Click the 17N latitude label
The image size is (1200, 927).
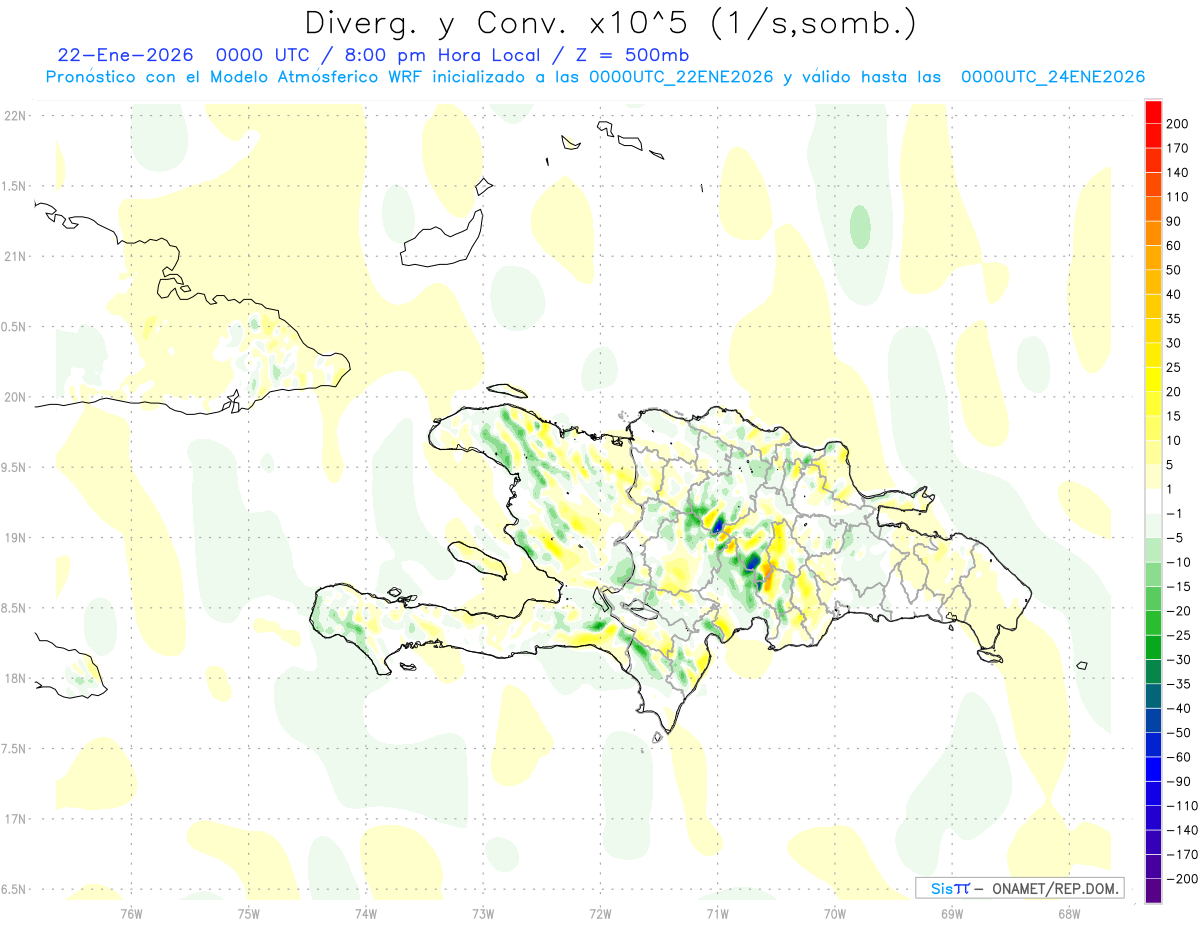click(x=15, y=819)
